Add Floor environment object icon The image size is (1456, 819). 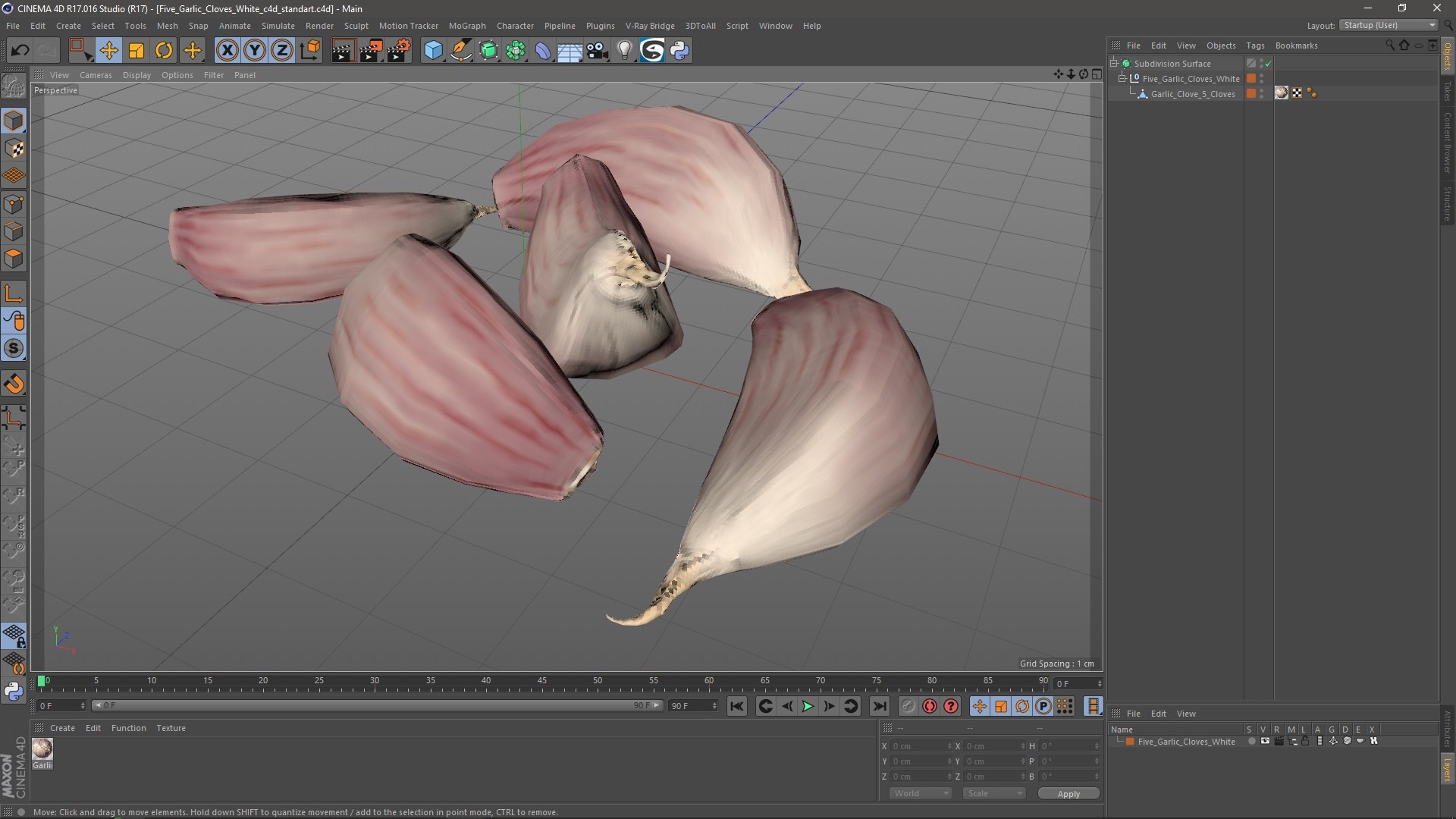coord(570,51)
